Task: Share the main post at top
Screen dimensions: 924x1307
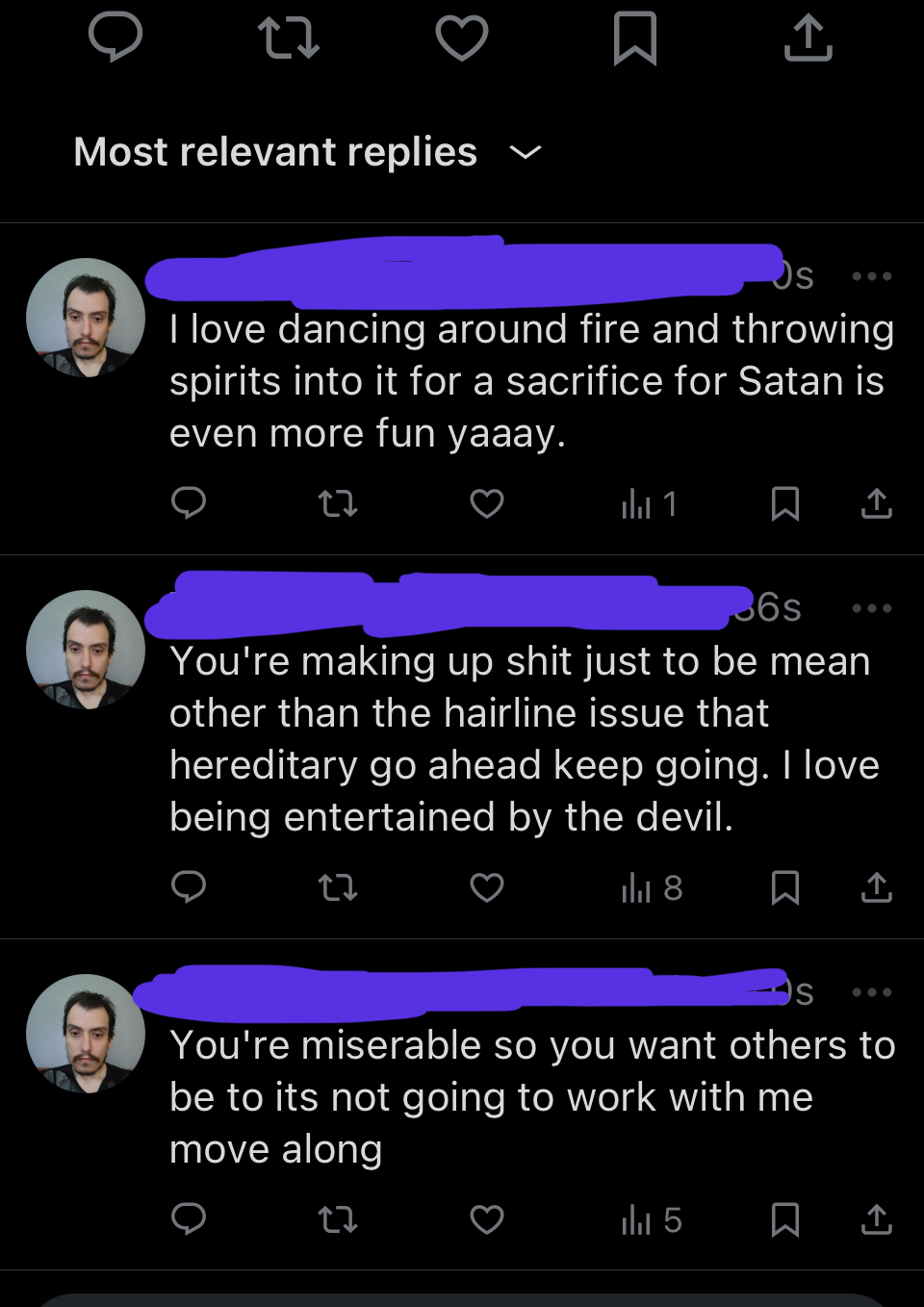Action: click(x=808, y=38)
